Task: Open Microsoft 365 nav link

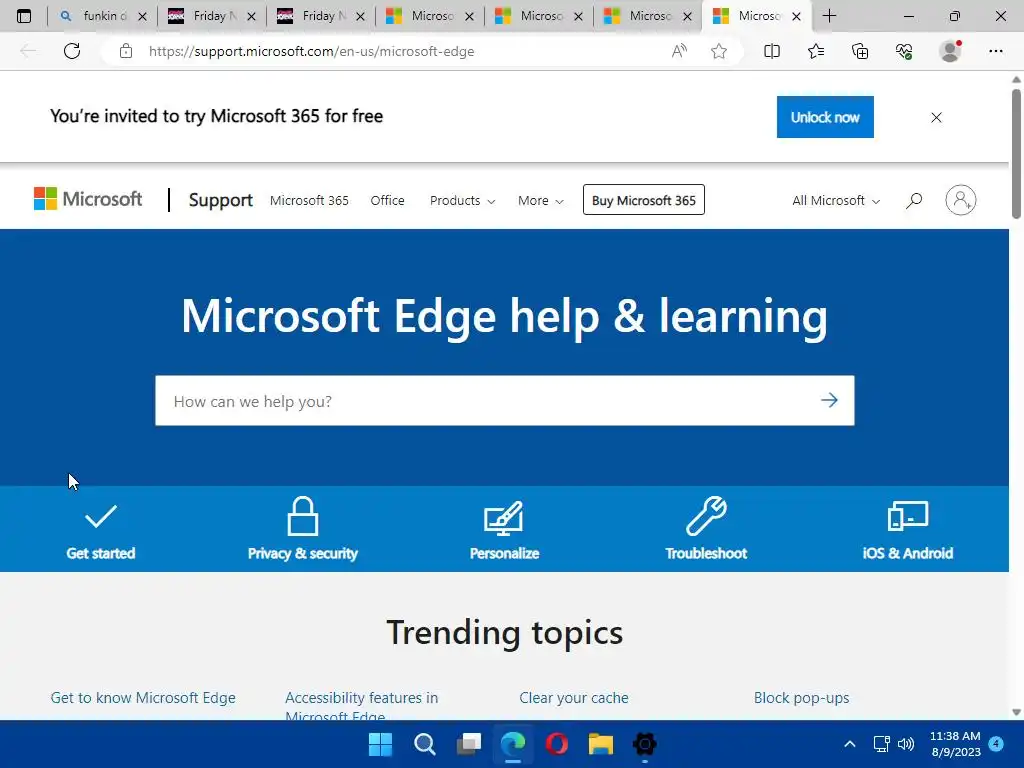Action: click(309, 200)
